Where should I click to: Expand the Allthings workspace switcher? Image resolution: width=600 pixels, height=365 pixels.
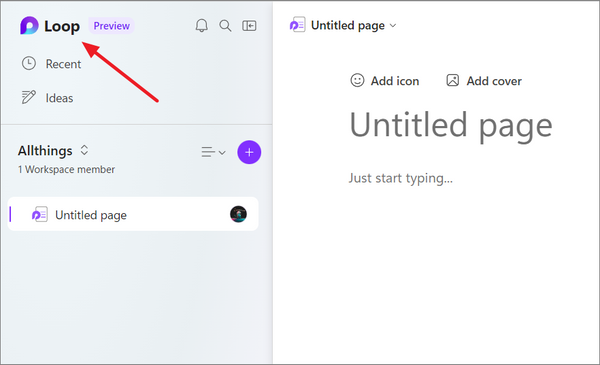pos(84,150)
